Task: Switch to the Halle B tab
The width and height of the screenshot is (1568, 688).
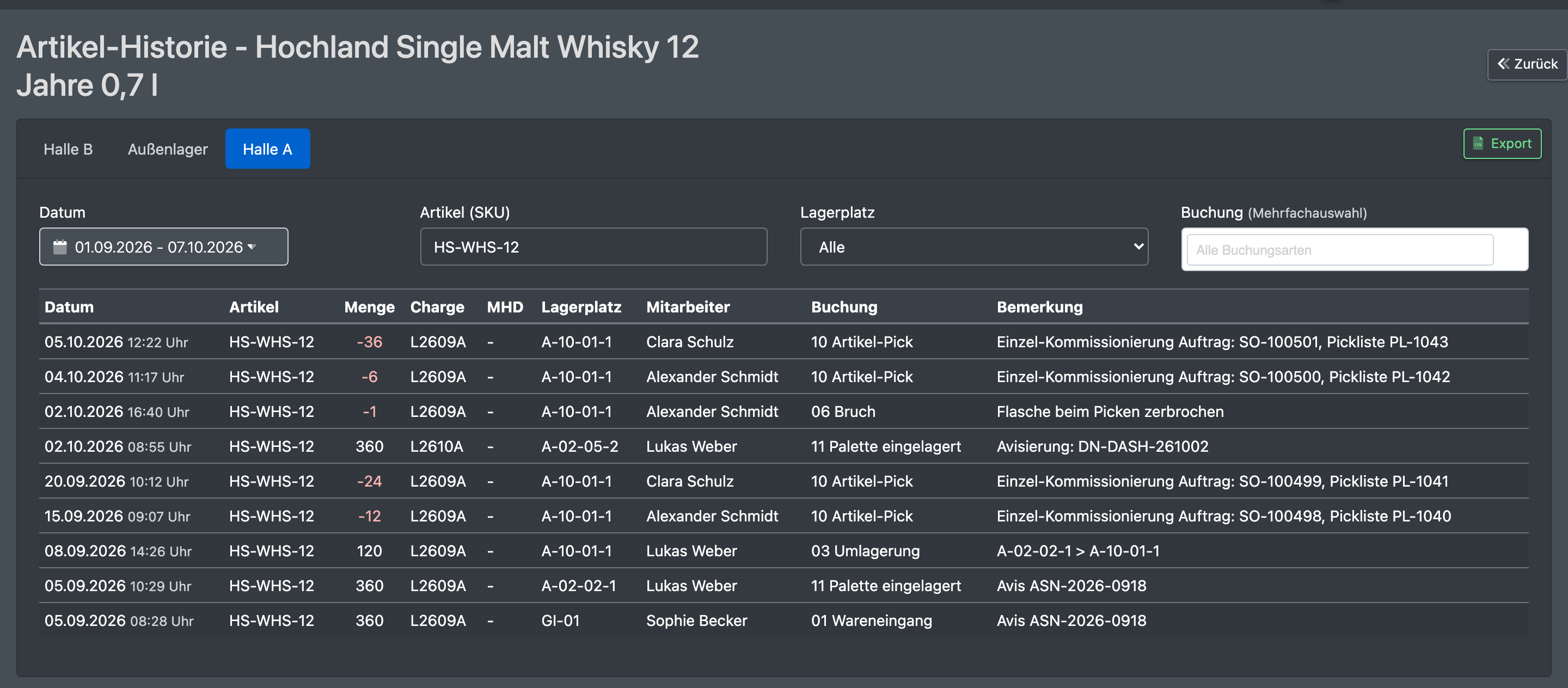Action: [68, 149]
